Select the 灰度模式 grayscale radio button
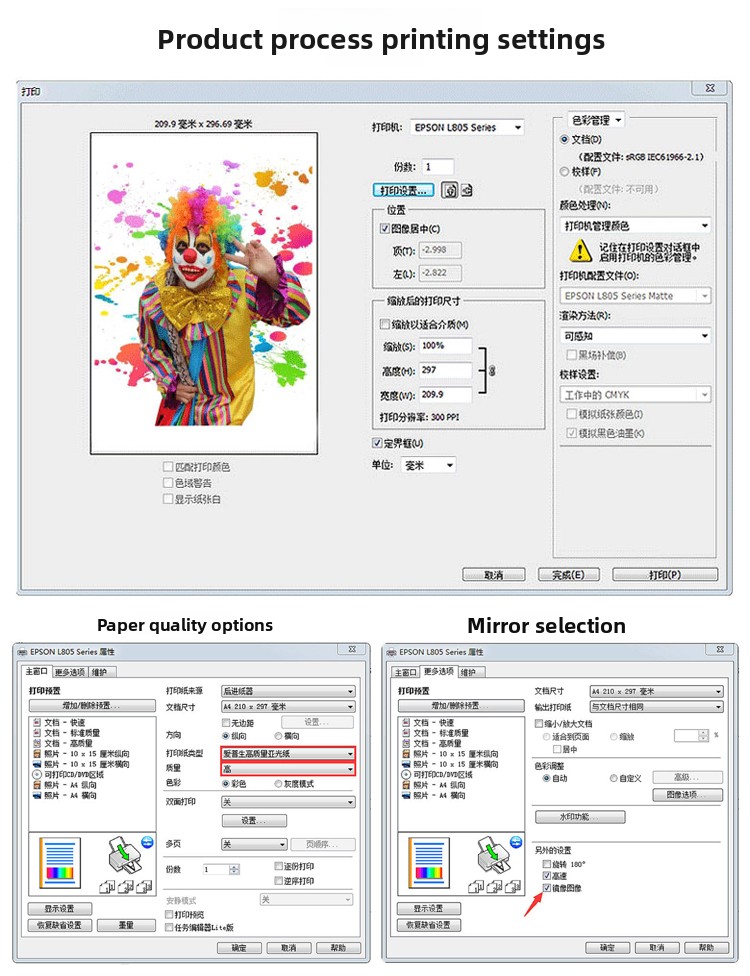 coord(279,784)
